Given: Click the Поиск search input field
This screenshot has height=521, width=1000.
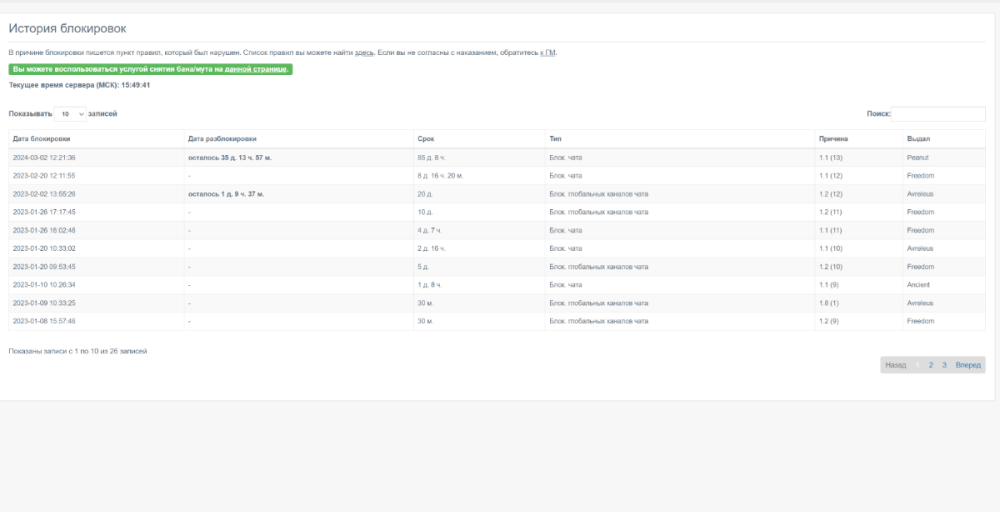Looking at the screenshot, I should pos(938,114).
